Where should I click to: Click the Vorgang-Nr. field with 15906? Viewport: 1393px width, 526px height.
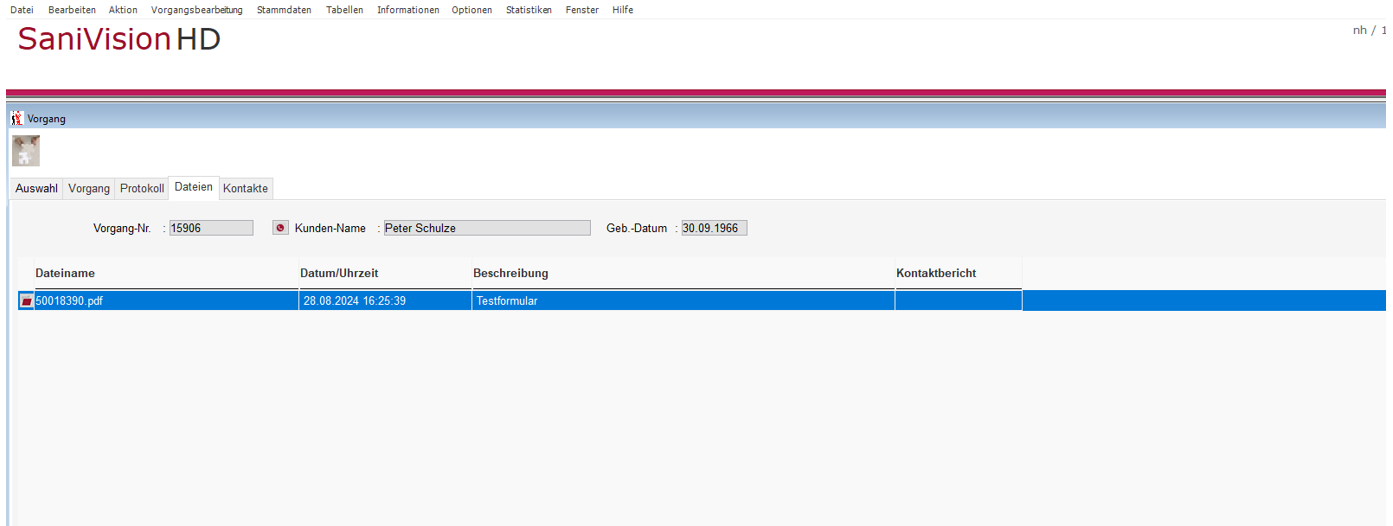(211, 228)
